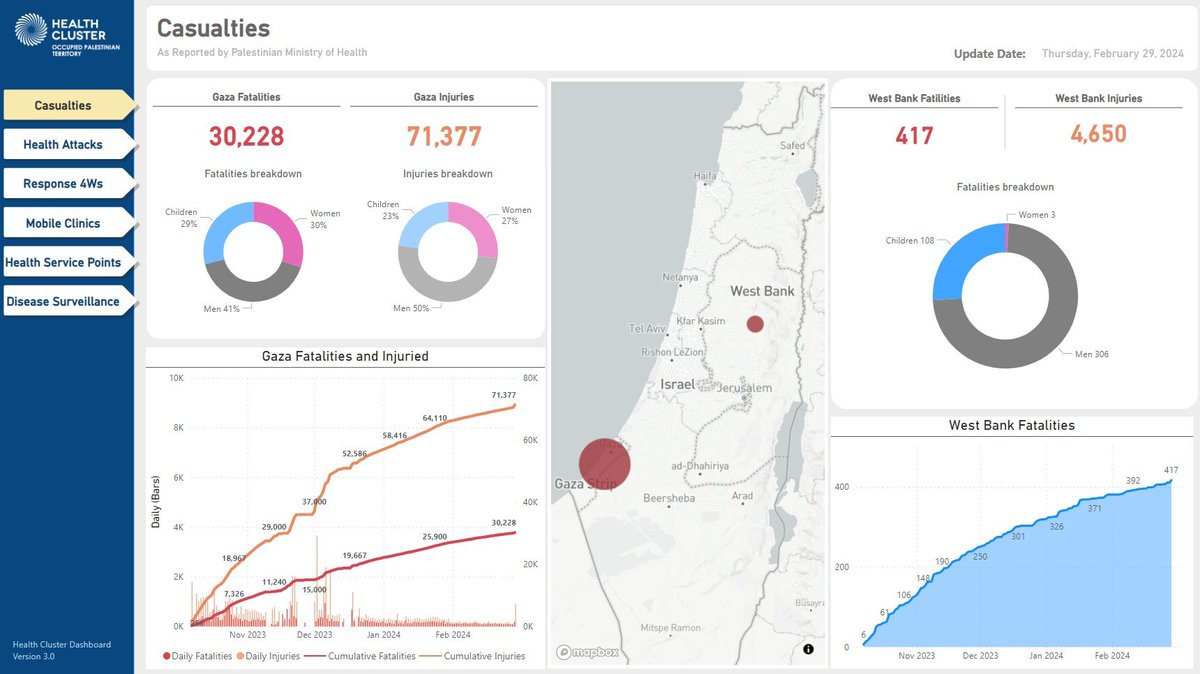Click Daily Injuries legend marker
The height and width of the screenshot is (674, 1200).
[240, 656]
